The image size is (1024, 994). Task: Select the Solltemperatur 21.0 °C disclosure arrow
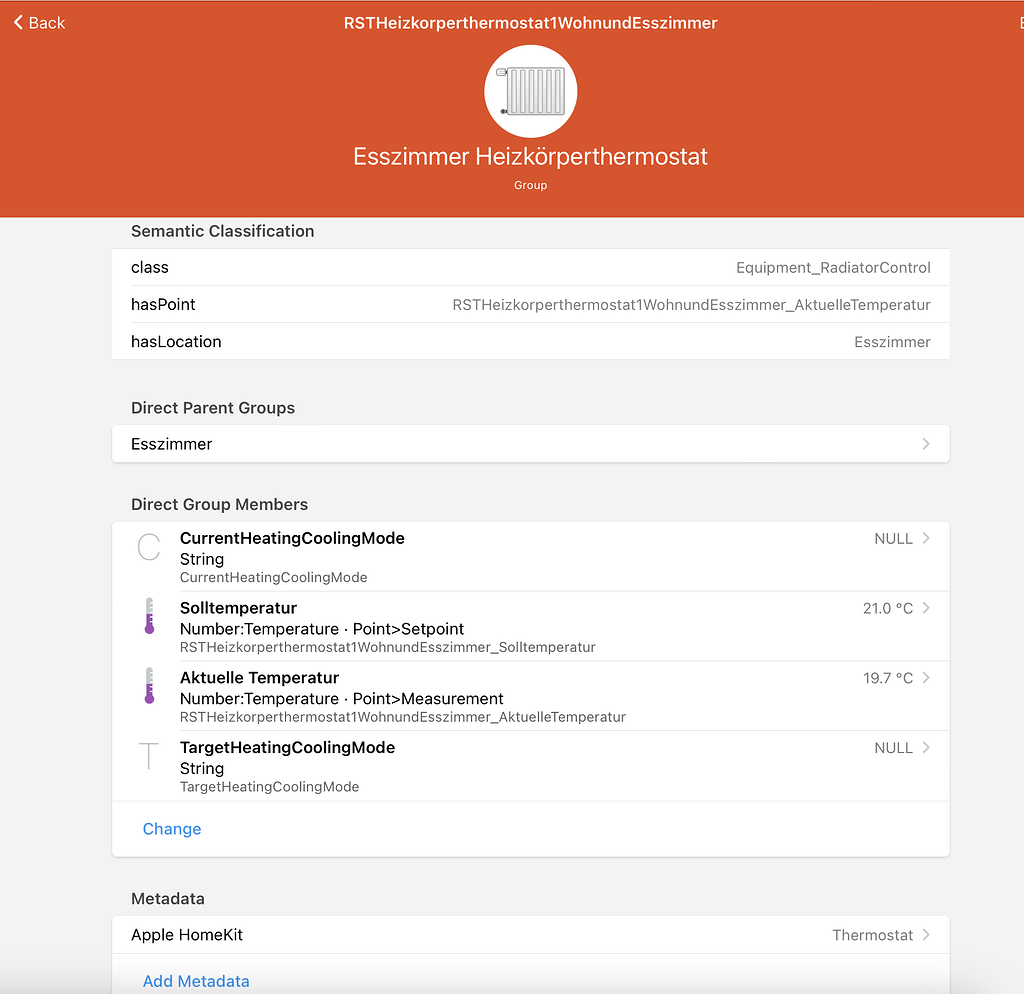click(x=920, y=607)
